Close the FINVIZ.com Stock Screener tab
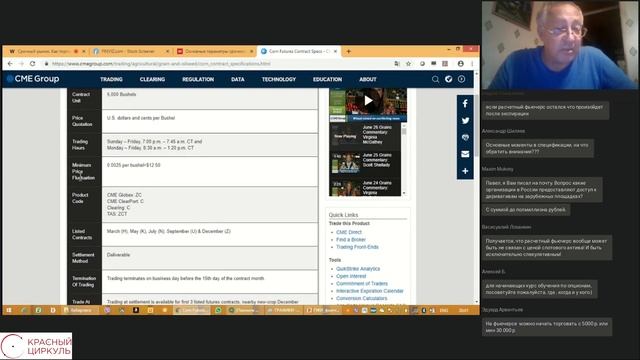 [x=167, y=51]
